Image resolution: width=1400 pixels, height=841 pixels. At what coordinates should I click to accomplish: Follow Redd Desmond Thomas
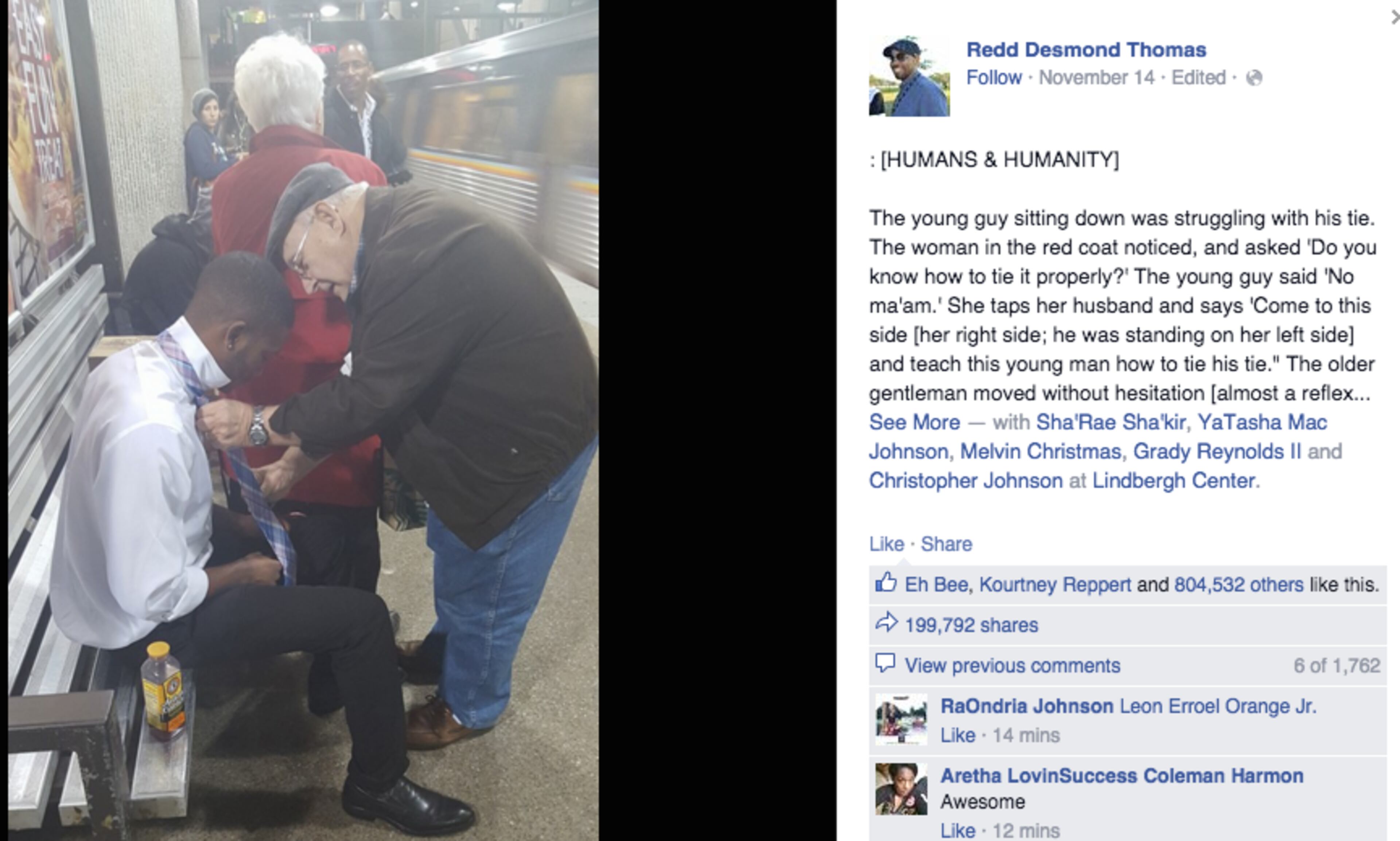point(994,77)
